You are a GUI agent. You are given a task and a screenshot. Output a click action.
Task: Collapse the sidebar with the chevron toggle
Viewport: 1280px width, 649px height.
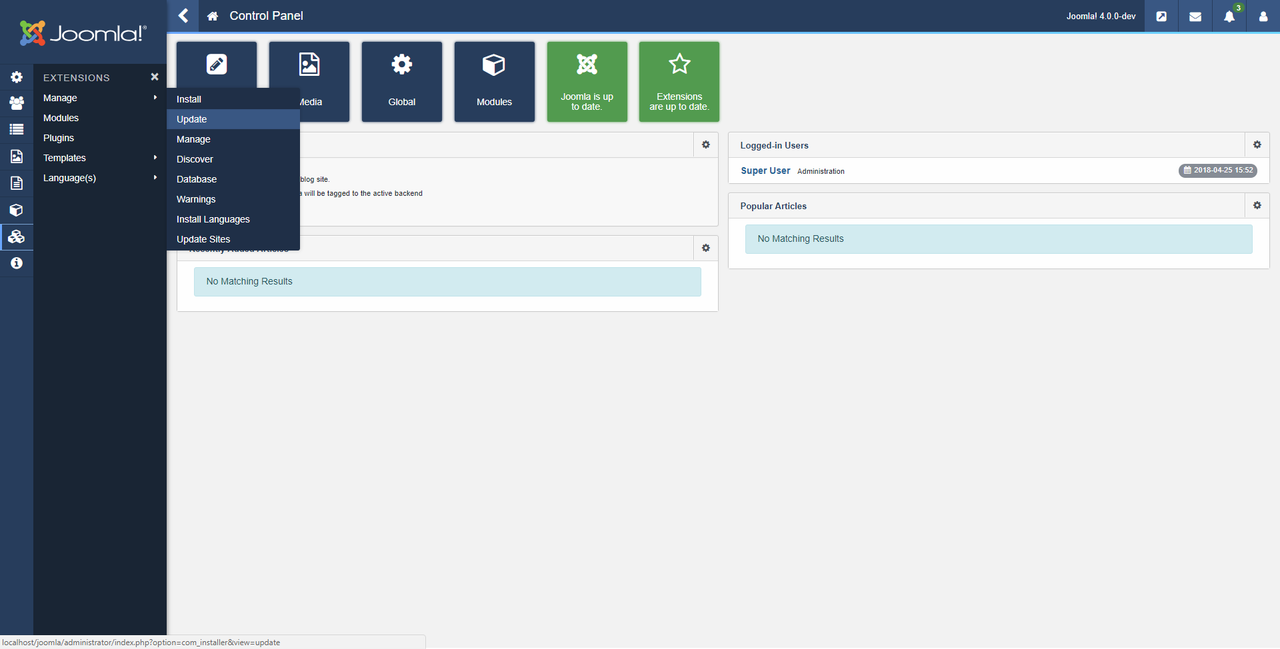click(x=183, y=16)
